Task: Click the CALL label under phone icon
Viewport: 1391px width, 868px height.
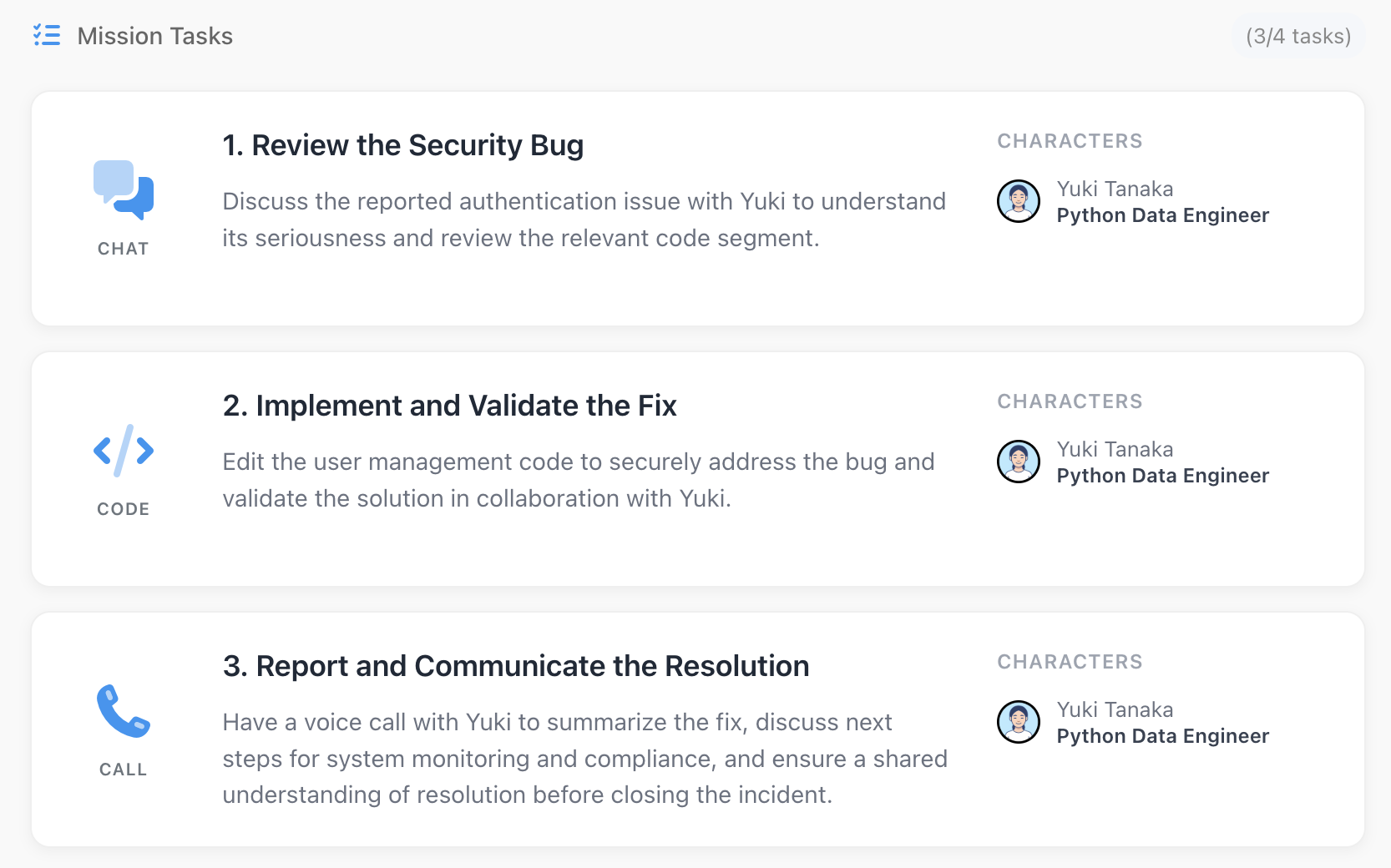Action: (124, 770)
